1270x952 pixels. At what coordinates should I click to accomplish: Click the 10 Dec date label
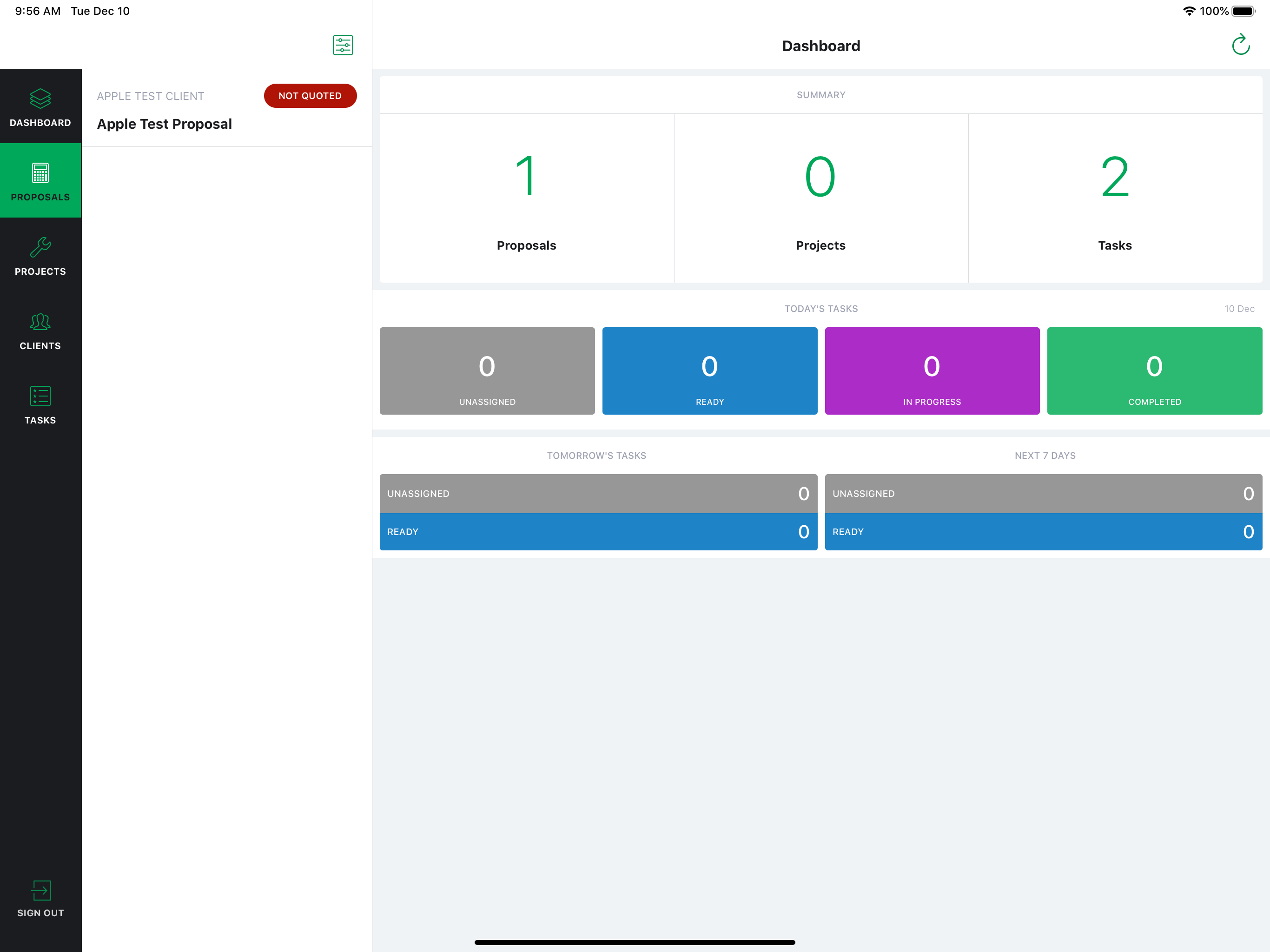1239,309
